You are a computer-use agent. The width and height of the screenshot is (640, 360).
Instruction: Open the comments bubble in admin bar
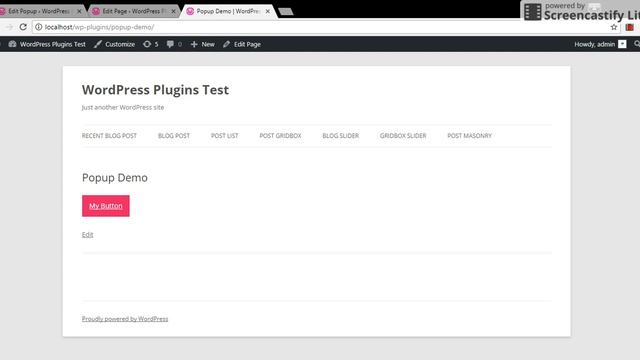pos(174,44)
